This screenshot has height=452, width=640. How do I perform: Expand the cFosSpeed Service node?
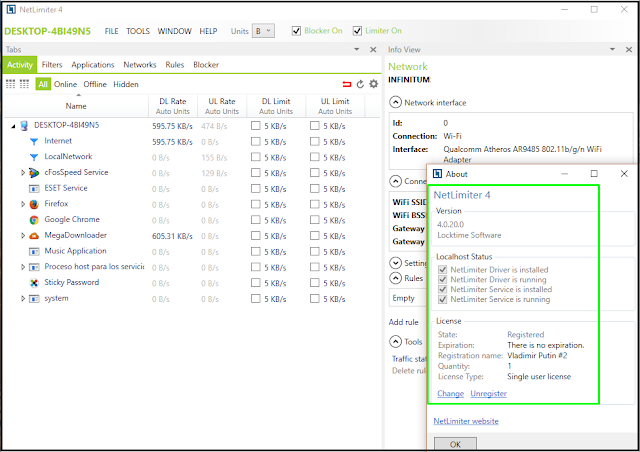pos(23,173)
